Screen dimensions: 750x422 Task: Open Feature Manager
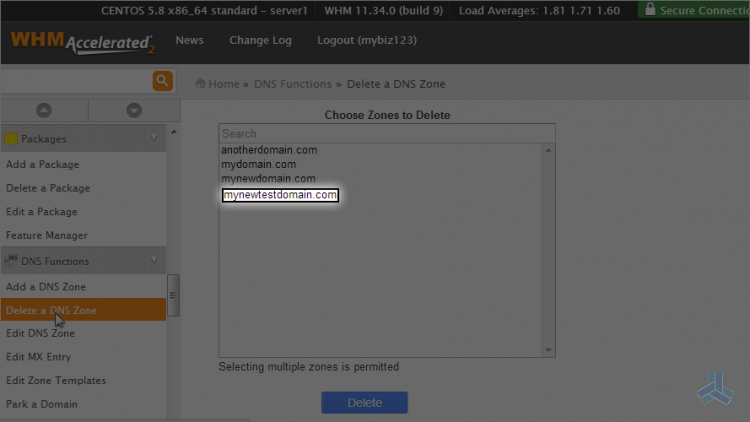(x=47, y=235)
